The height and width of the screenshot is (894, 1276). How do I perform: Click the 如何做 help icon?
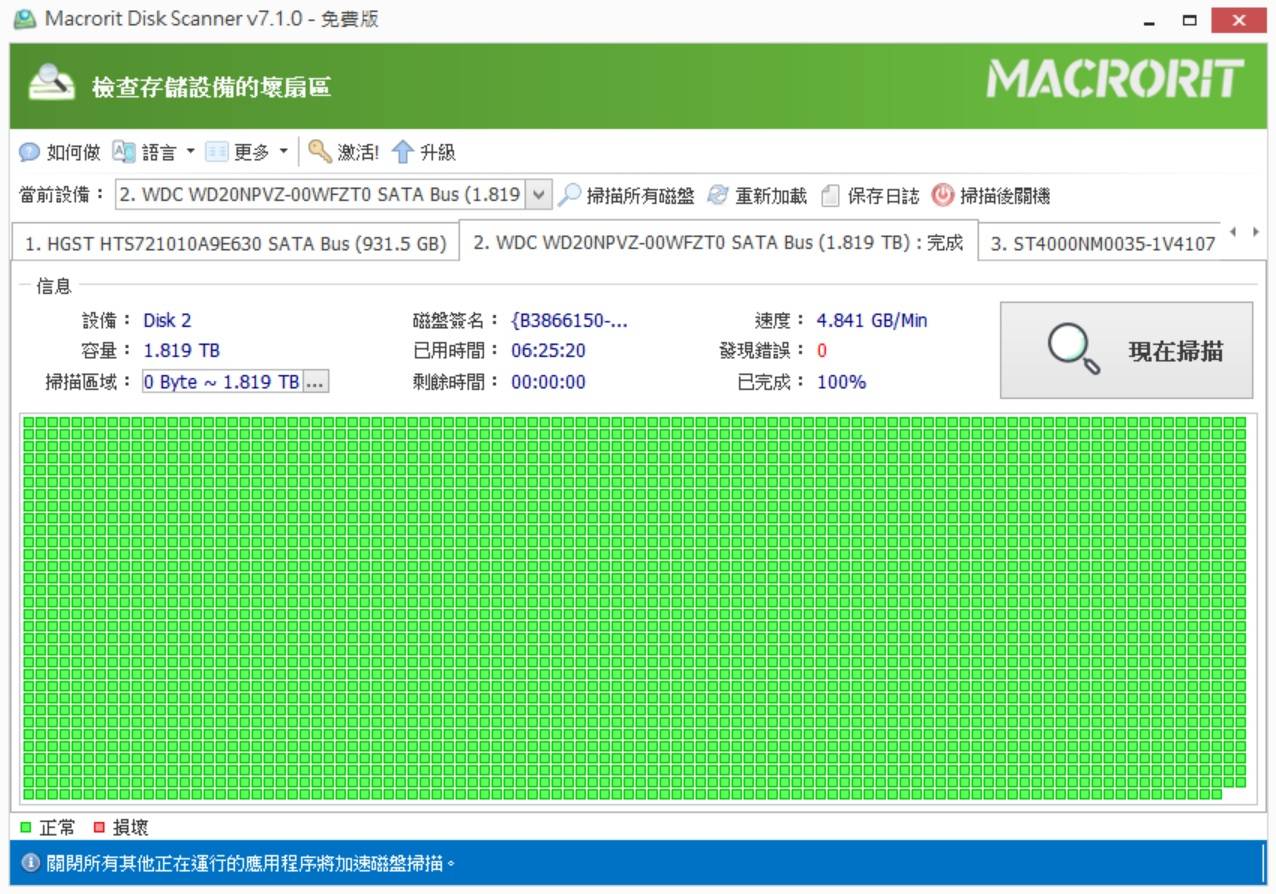click(x=30, y=152)
